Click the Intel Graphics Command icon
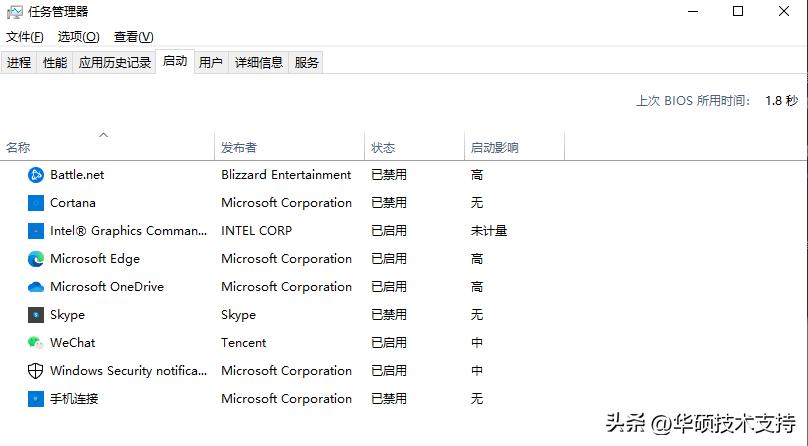Viewport: 808px width, 446px height. (x=36, y=231)
